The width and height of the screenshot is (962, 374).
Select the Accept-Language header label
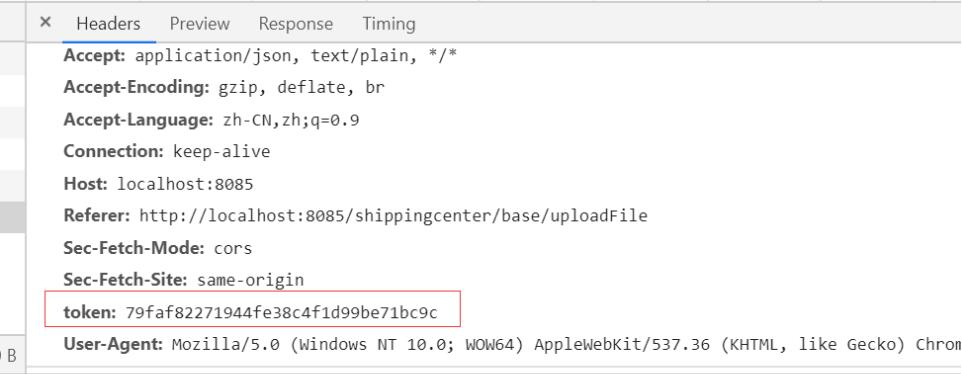coord(139,120)
